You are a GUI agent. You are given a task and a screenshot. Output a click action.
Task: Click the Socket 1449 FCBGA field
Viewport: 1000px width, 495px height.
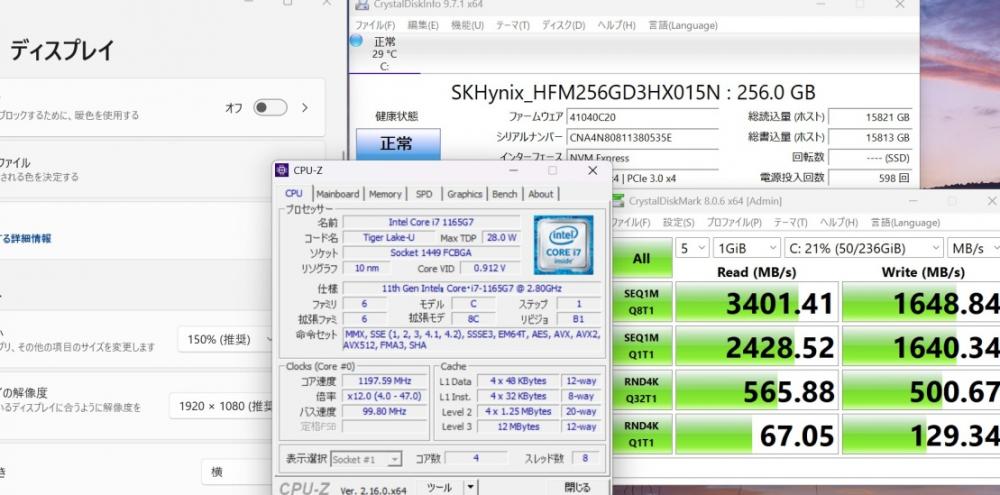[431, 253]
